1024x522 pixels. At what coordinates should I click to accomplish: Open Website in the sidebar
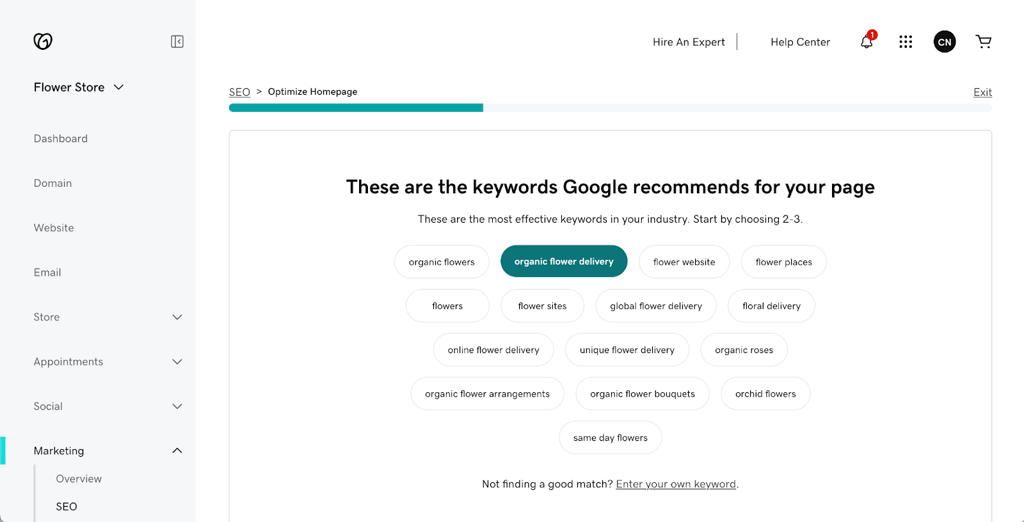[54, 228]
